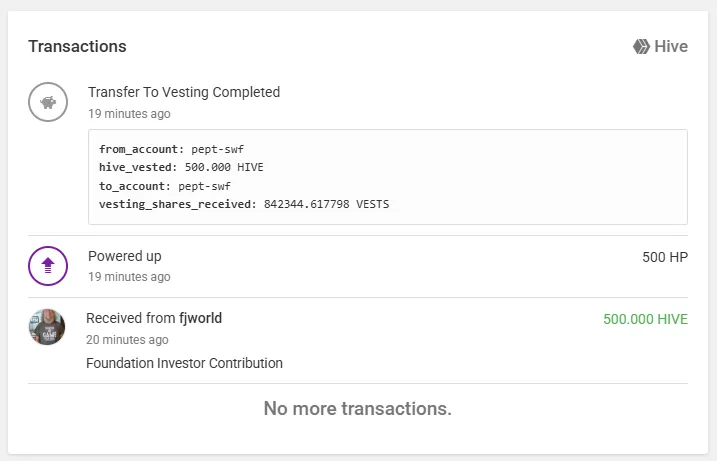Click the Powered up 19 minutes ago timestamp
The height and width of the screenshot is (461, 717).
coord(129,277)
